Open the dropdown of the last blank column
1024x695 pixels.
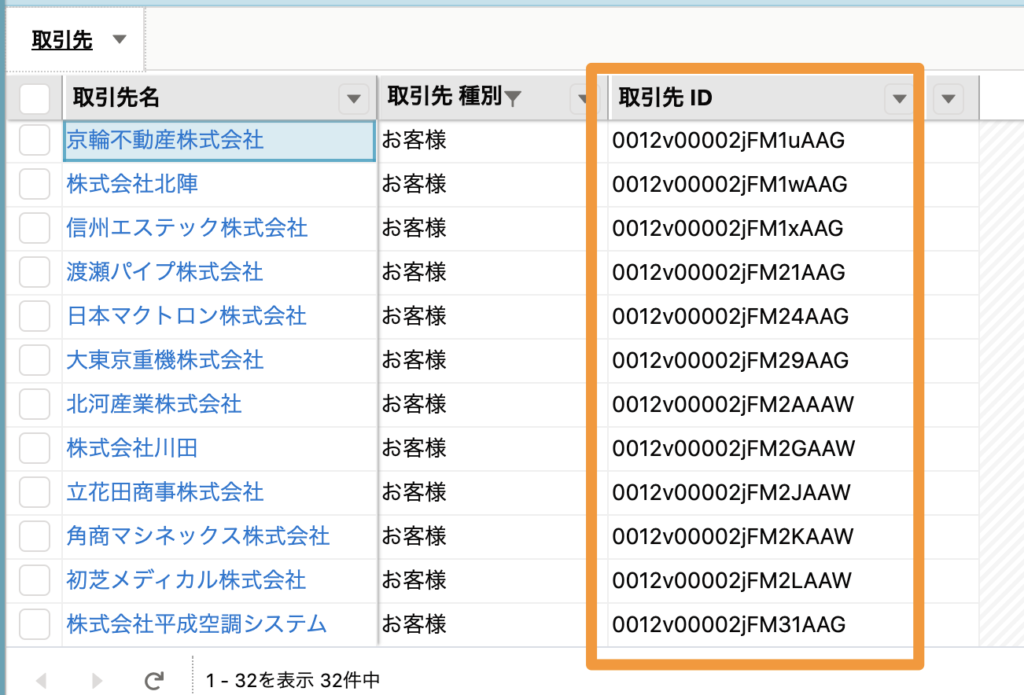pyautogui.click(x=948, y=99)
